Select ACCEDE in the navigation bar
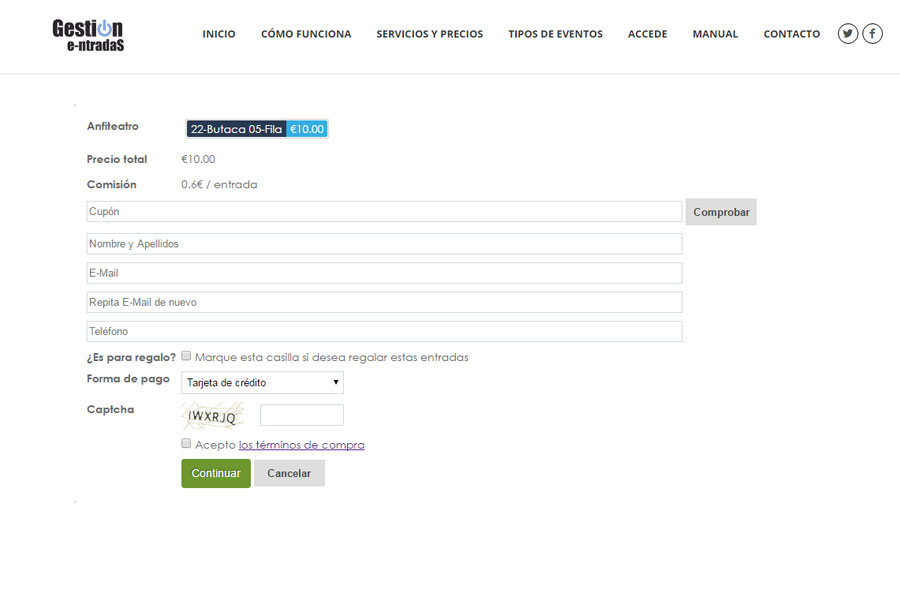The height and width of the screenshot is (600, 900). pos(647,34)
